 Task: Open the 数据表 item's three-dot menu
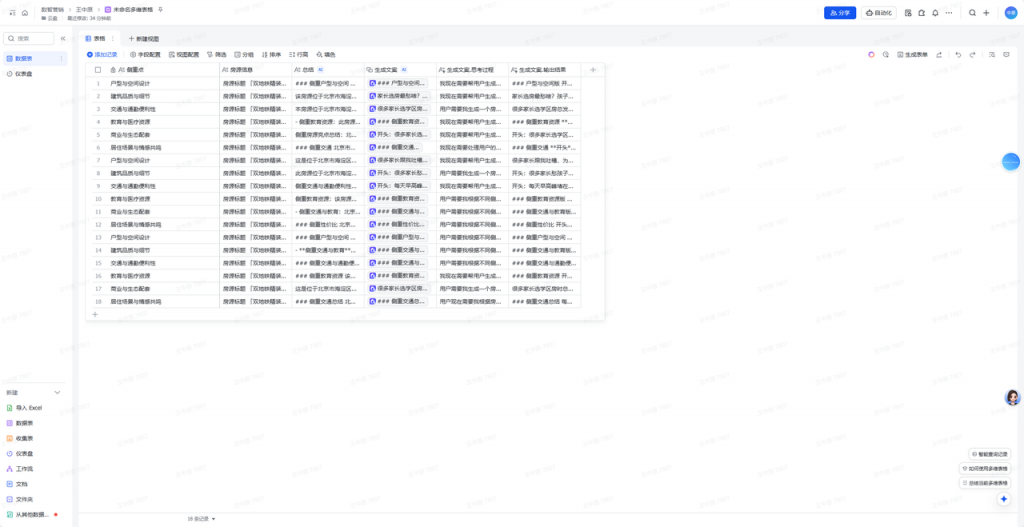pyautogui.click(x=62, y=59)
